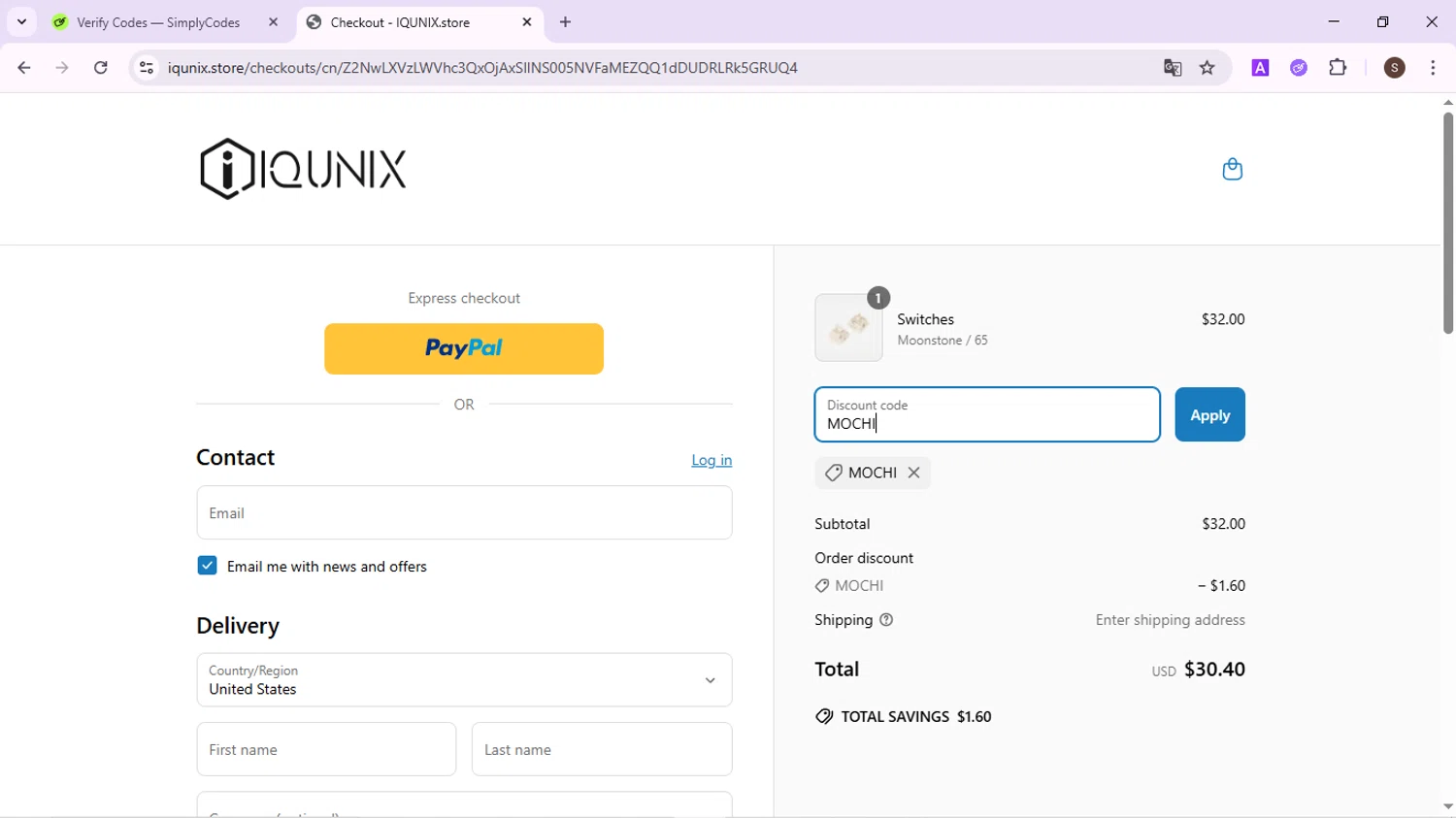Open the round purple extension icon
The height and width of the screenshot is (818, 1456).
pyautogui.click(x=1299, y=68)
